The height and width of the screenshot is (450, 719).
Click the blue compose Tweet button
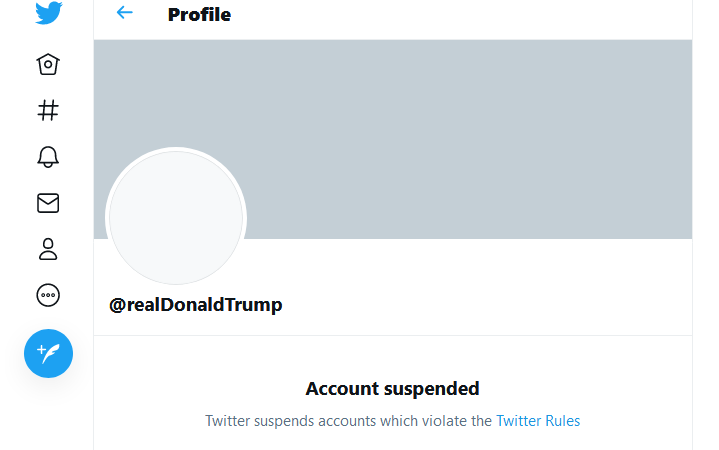coord(48,353)
